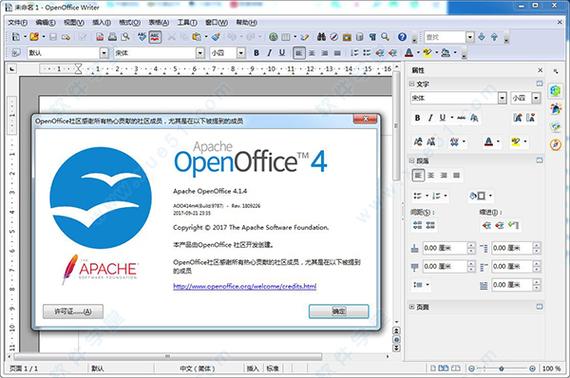Open Find toolbar search history dropdown
570x378 pixels.
point(470,37)
